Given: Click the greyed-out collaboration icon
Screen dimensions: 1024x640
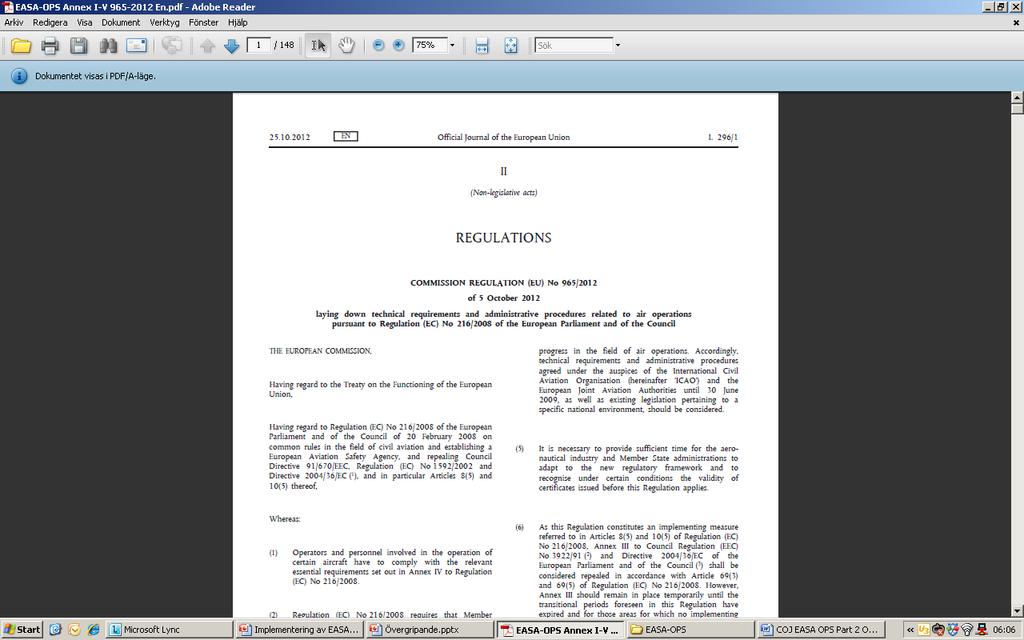Looking at the screenshot, I should tap(172, 46).
